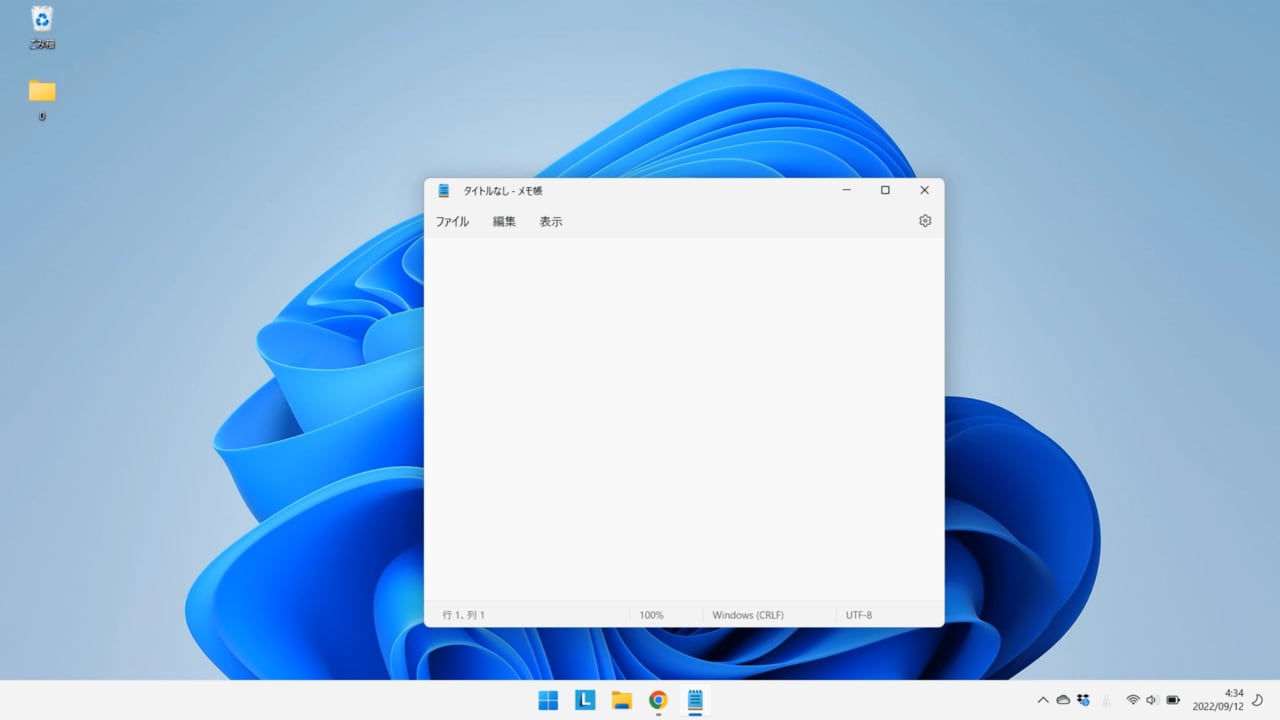Open the Windows Start button
Screen dimensions: 1280x720
click(548, 700)
